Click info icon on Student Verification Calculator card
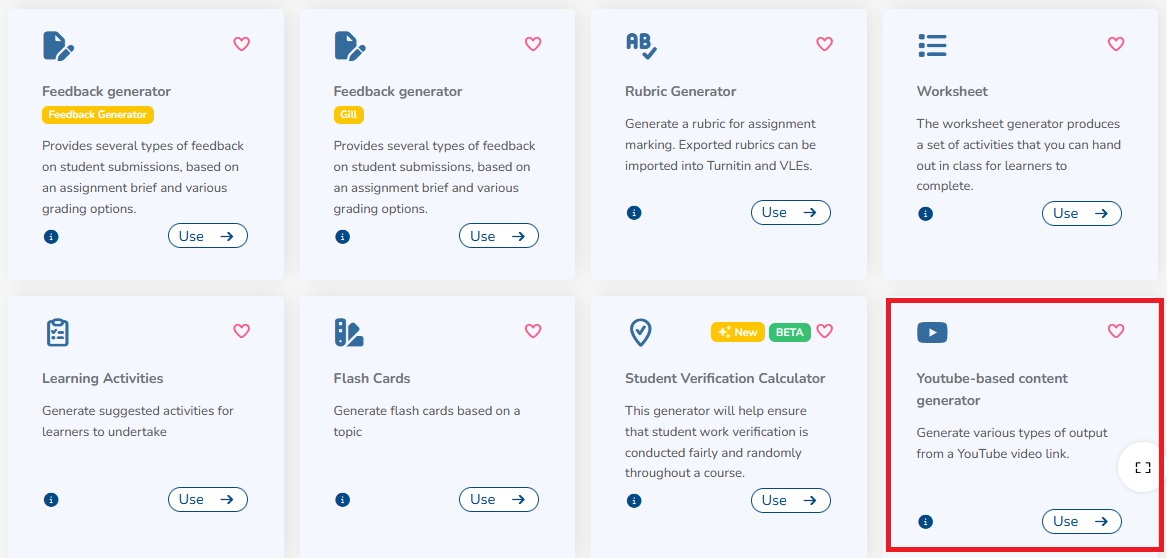Image resolution: width=1167 pixels, height=558 pixels. pyautogui.click(x=634, y=500)
